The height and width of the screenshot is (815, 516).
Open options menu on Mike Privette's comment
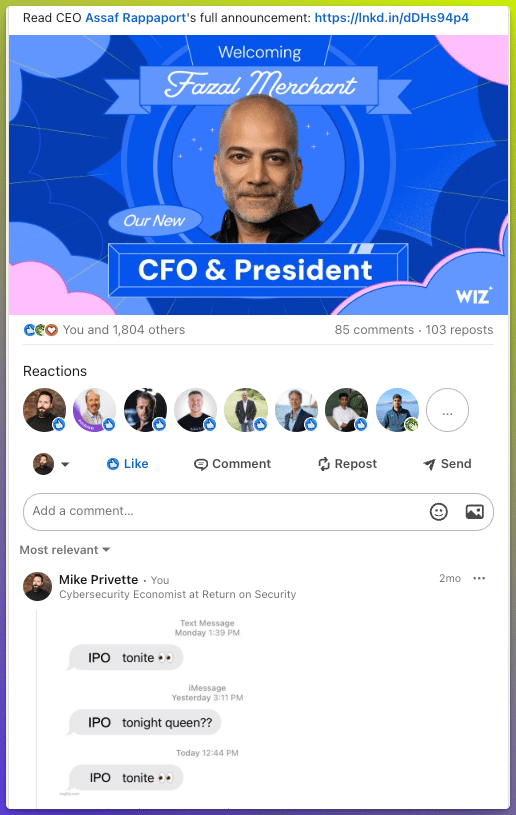point(479,579)
